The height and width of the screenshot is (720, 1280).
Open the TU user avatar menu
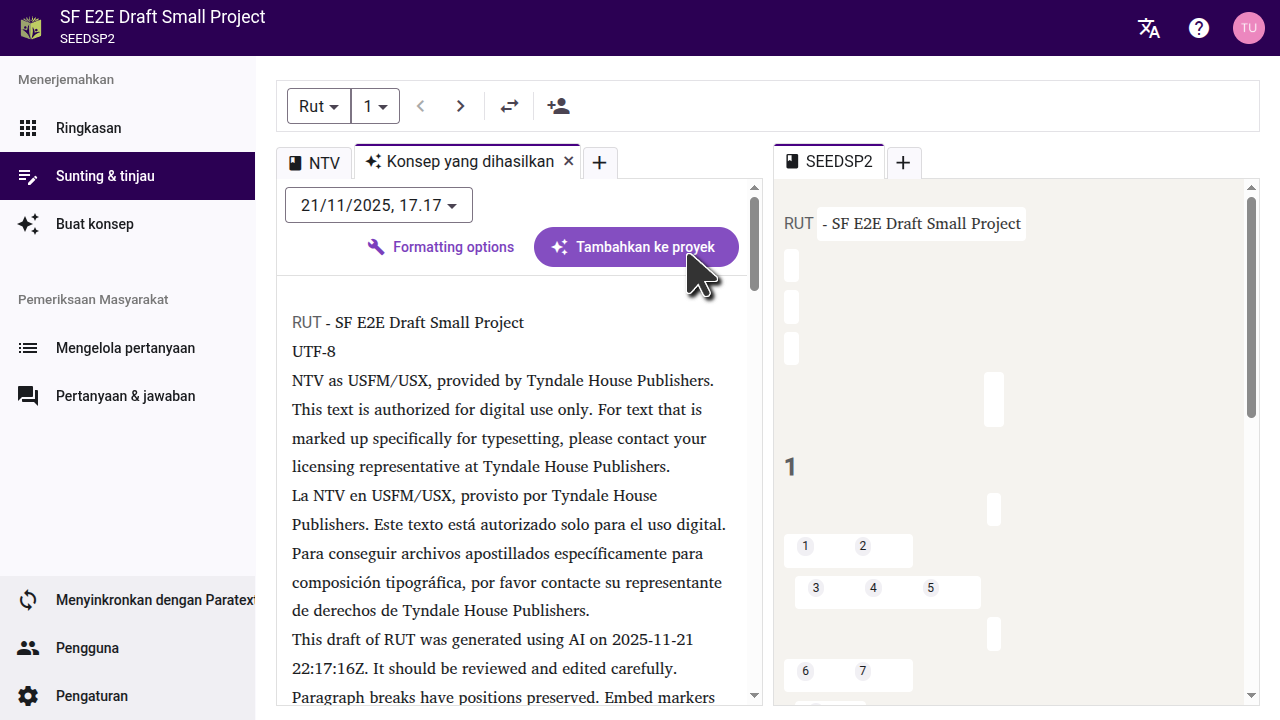[1248, 28]
